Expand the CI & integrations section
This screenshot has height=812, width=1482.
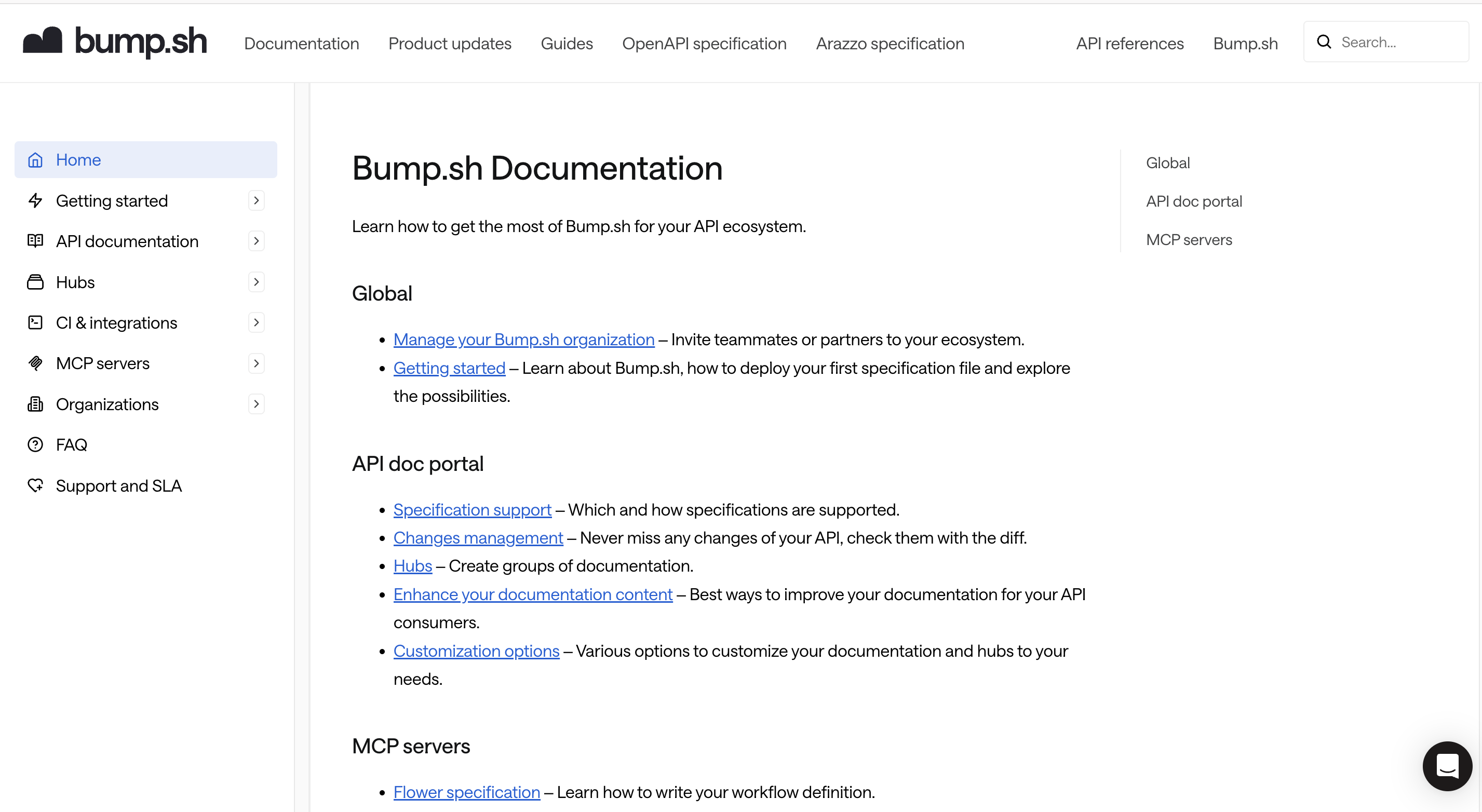point(257,322)
